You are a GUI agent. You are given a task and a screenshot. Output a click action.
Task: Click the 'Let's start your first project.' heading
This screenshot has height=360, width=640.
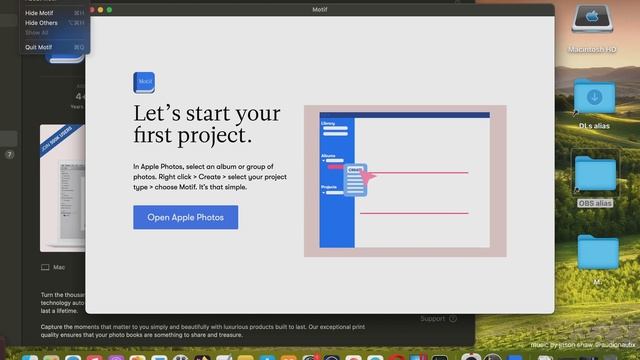[207, 124]
